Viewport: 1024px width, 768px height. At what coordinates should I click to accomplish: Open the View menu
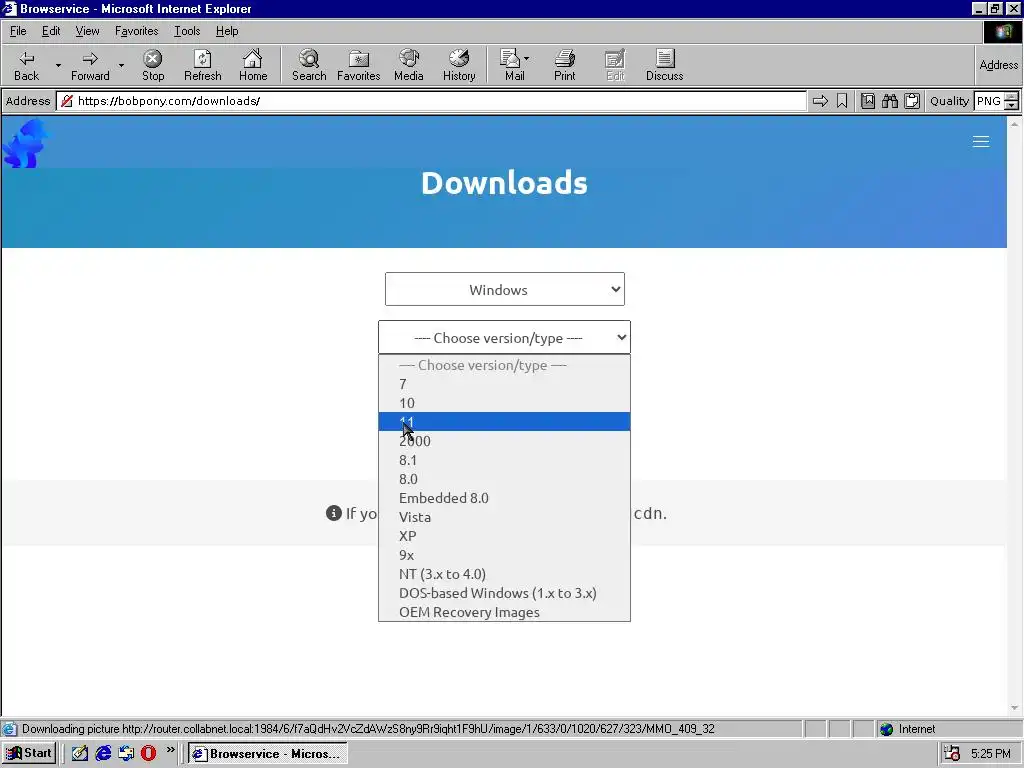tap(87, 31)
